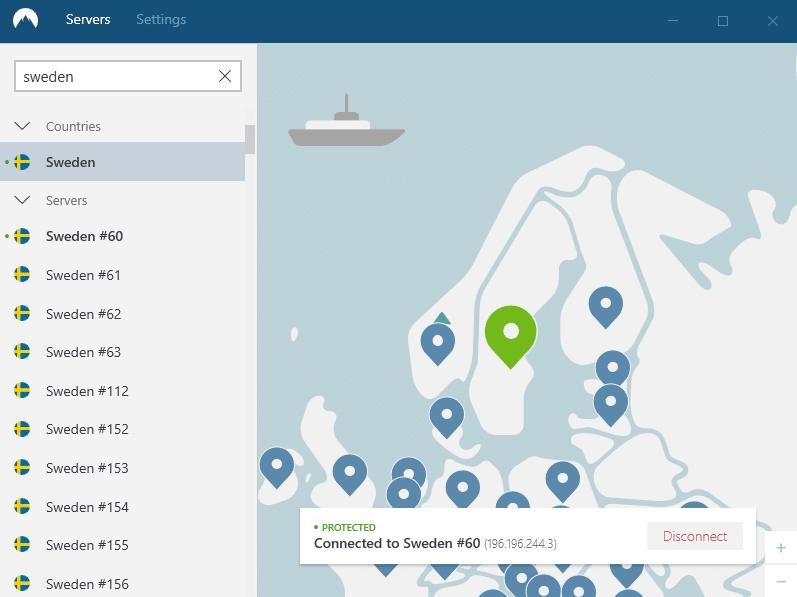Click the Ireland map pin

(x=277, y=467)
